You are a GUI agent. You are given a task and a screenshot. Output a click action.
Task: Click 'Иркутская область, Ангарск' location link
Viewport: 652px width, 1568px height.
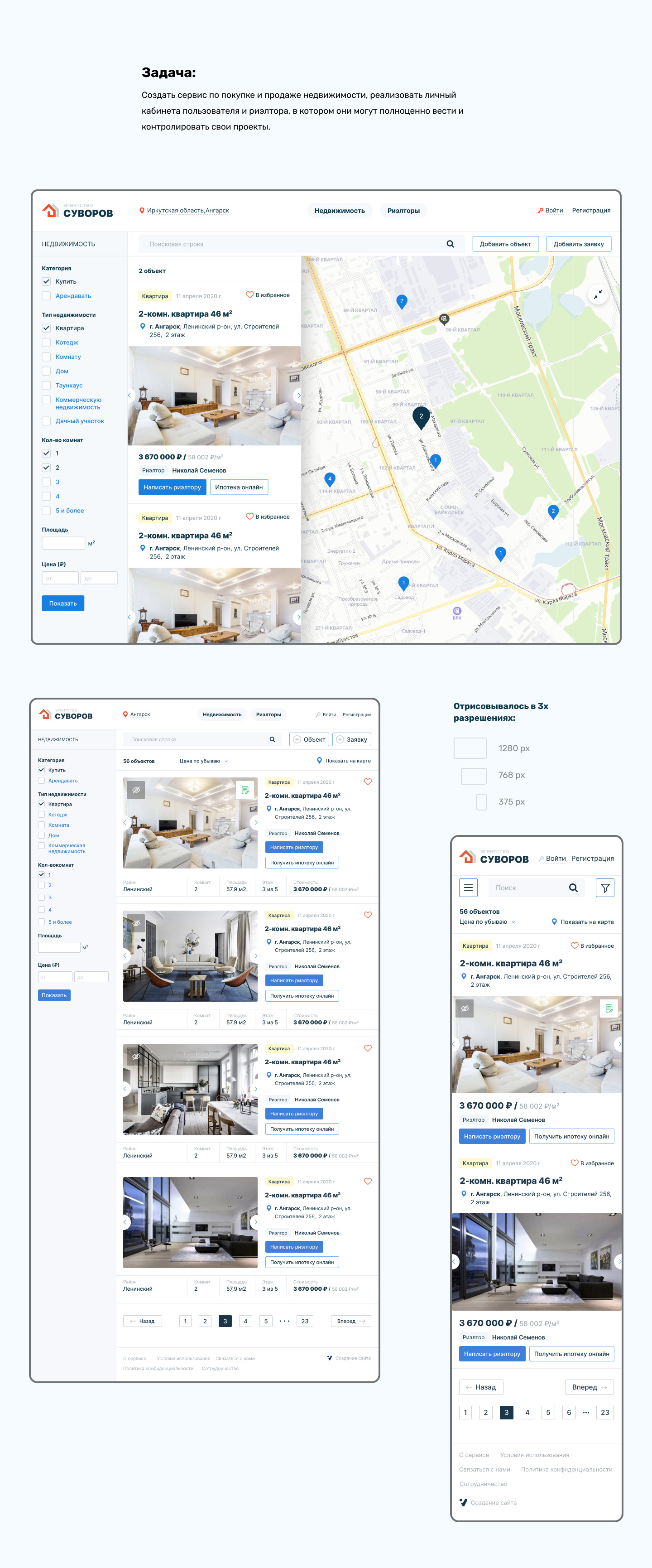click(x=188, y=211)
